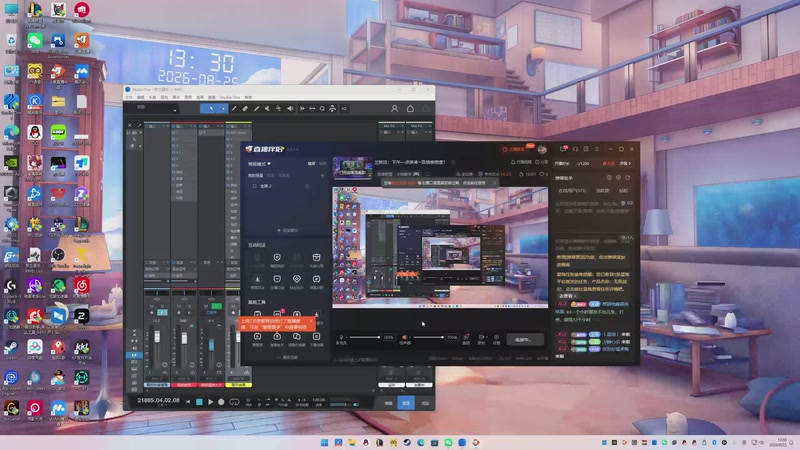
Task: Click the speaker icon beside the second volume slider
Action: pyautogui.click(x=405, y=337)
